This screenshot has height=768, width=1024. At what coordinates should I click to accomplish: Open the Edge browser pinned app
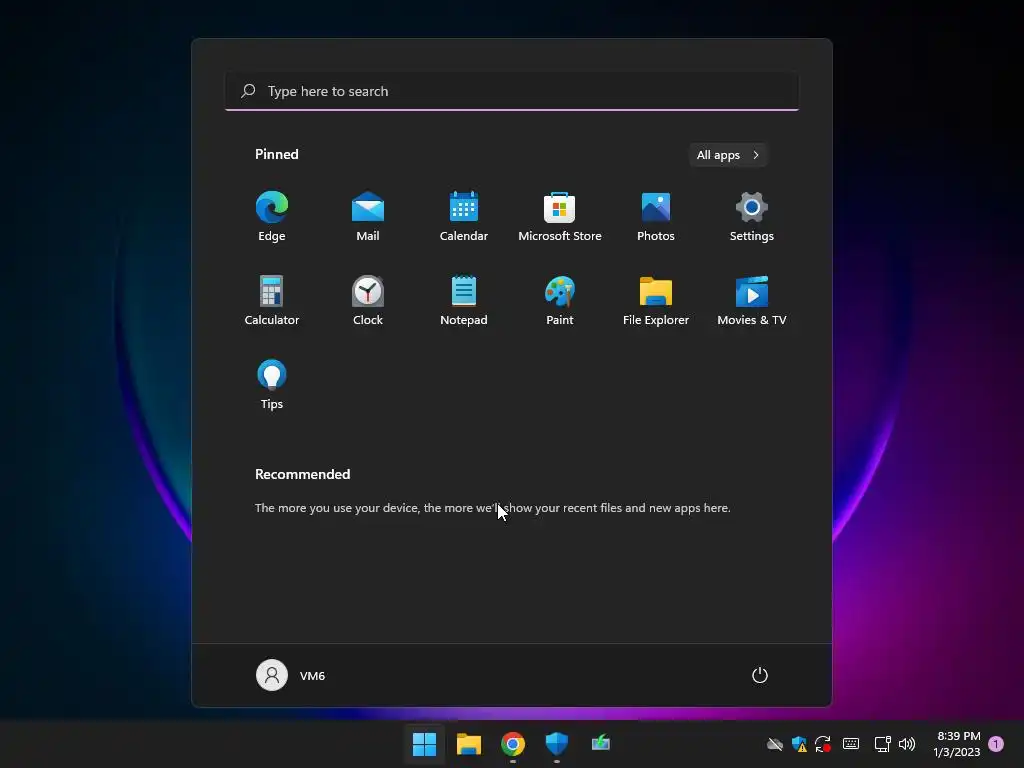272,216
